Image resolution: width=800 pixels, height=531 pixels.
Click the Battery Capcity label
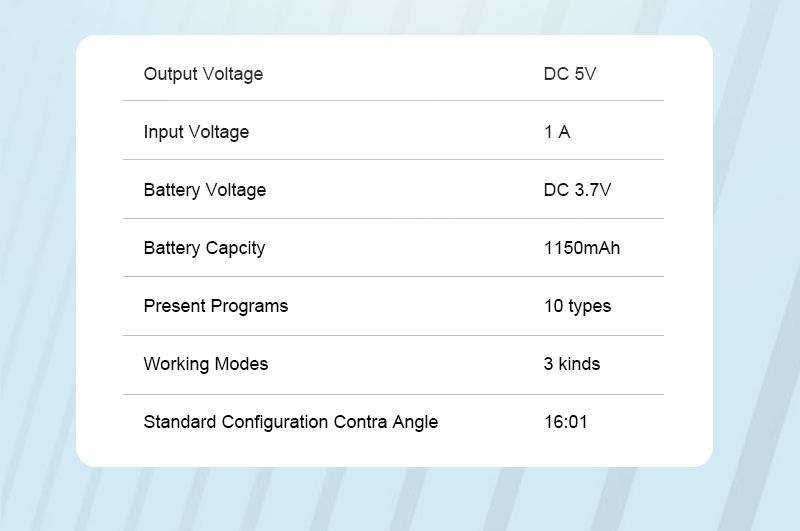click(204, 248)
